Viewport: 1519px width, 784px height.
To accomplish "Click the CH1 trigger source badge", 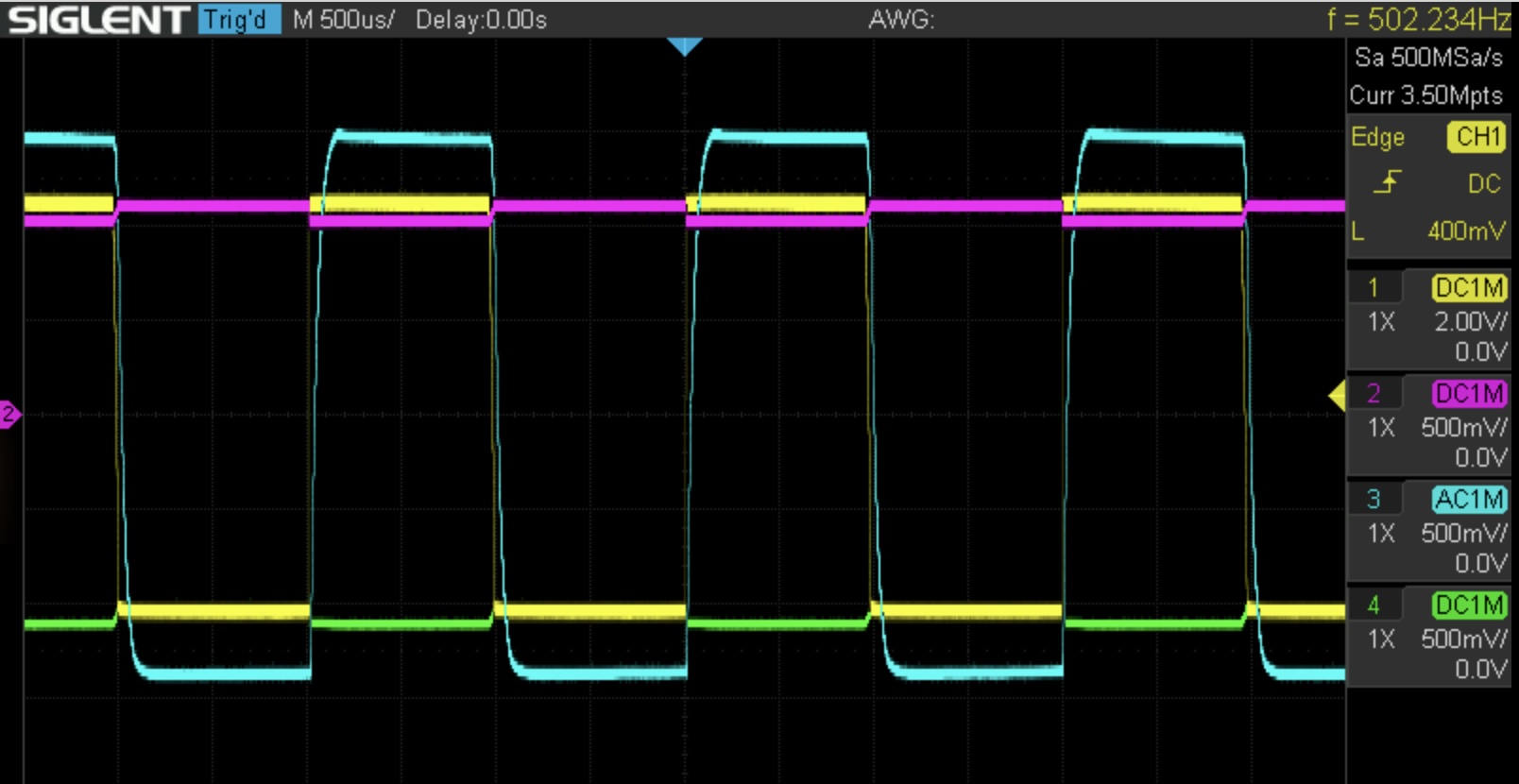I will point(1476,137).
